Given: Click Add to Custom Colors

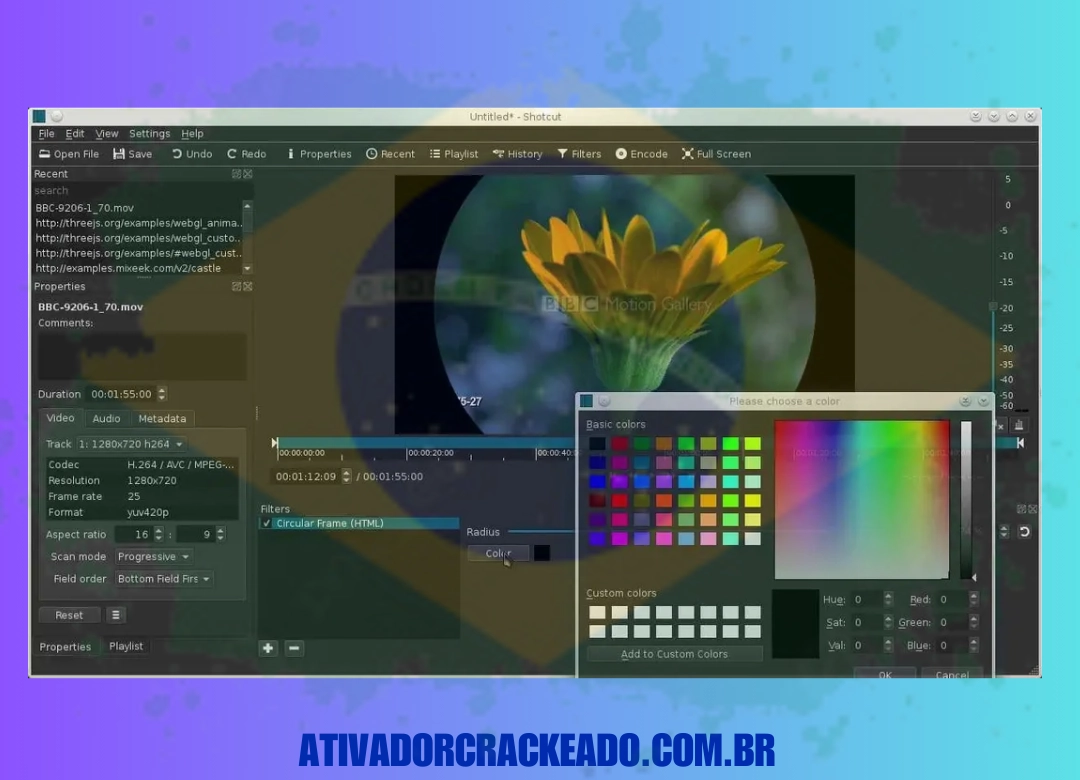Looking at the screenshot, I should click(674, 654).
